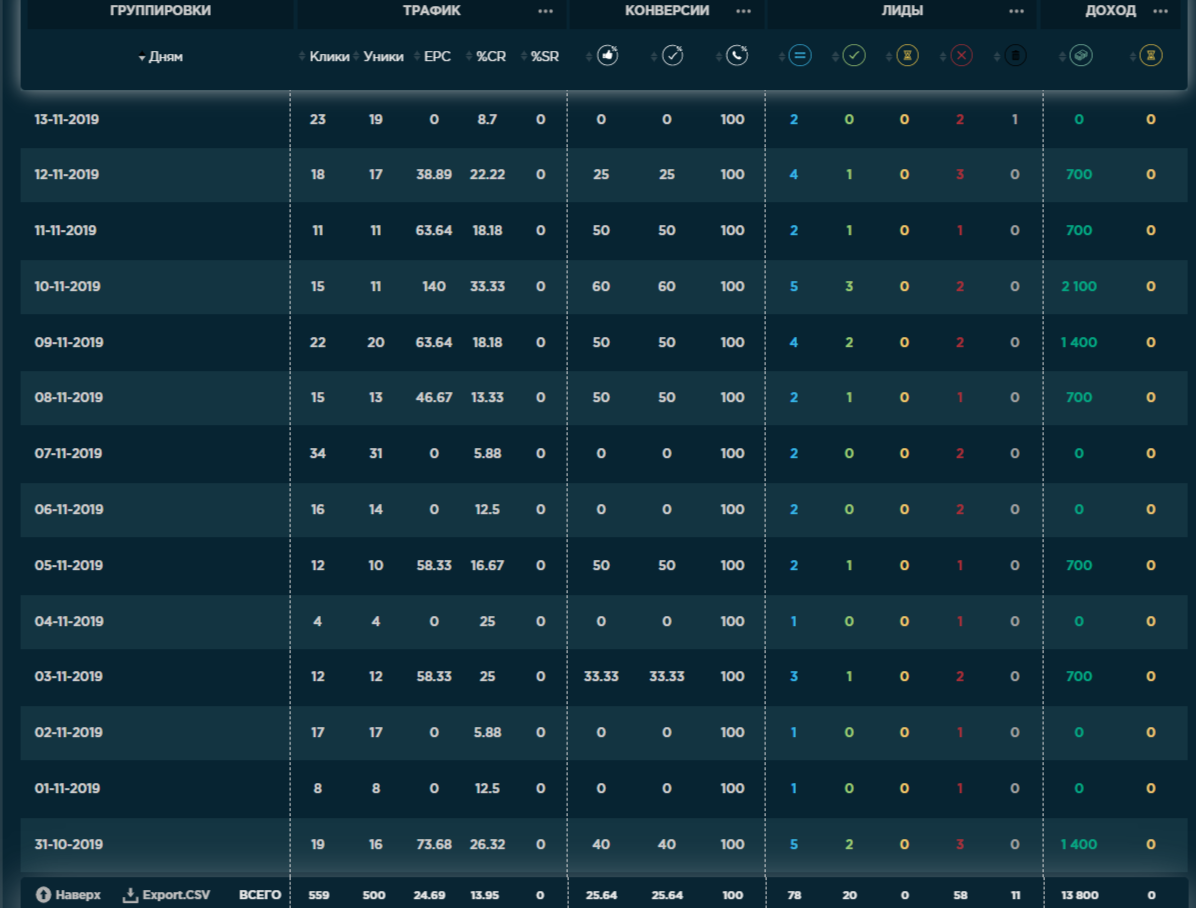Click total clicks 559 in footer
The image size is (1196, 908).
coord(319,895)
